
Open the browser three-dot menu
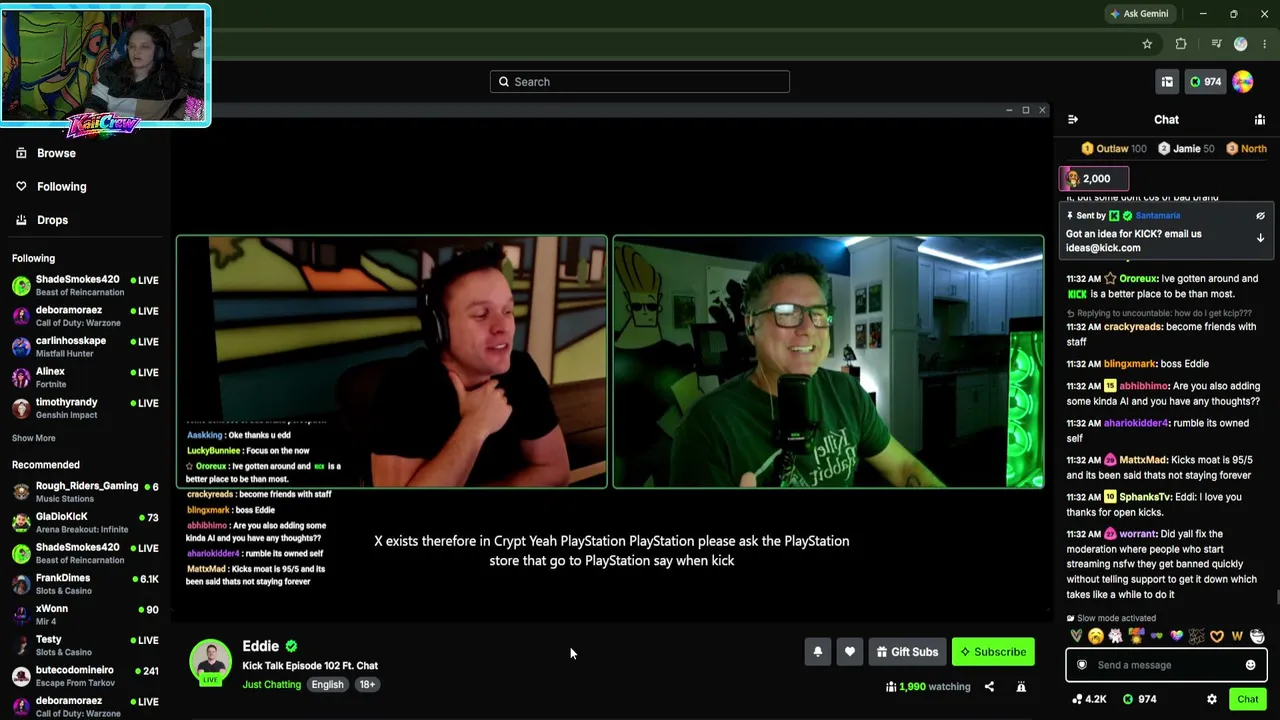tap(1265, 44)
